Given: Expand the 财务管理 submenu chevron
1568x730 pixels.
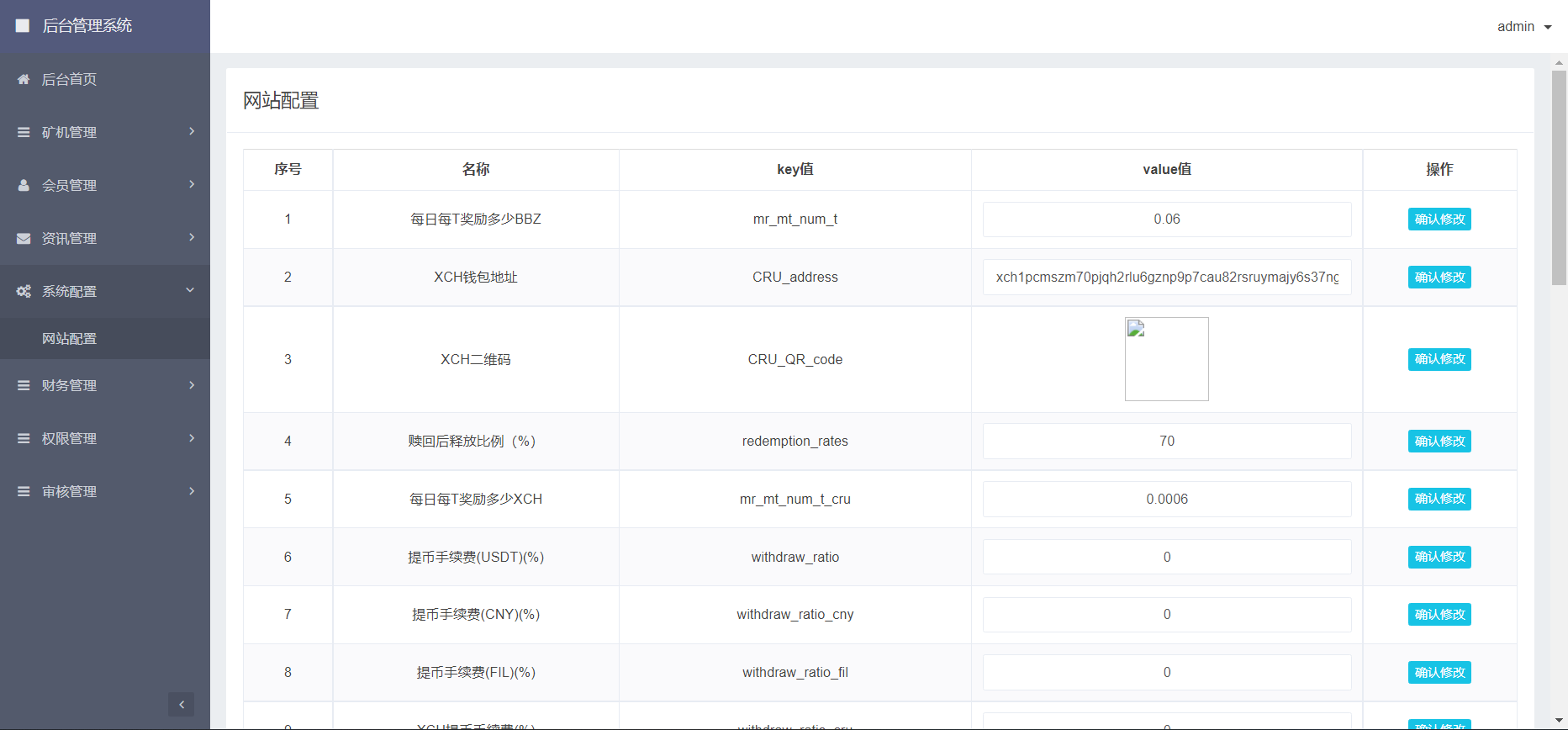Looking at the screenshot, I should (192, 385).
